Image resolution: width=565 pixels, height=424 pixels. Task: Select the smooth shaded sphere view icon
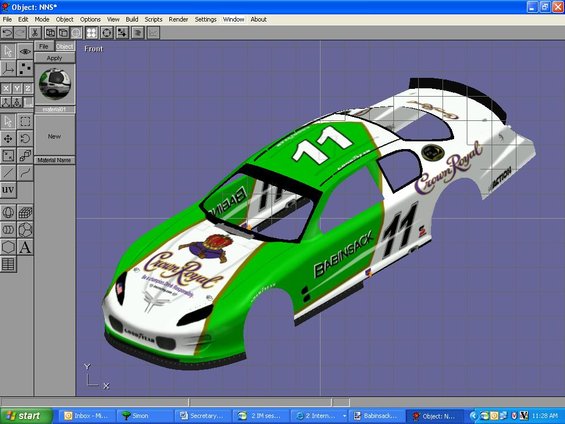pos(76,33)
